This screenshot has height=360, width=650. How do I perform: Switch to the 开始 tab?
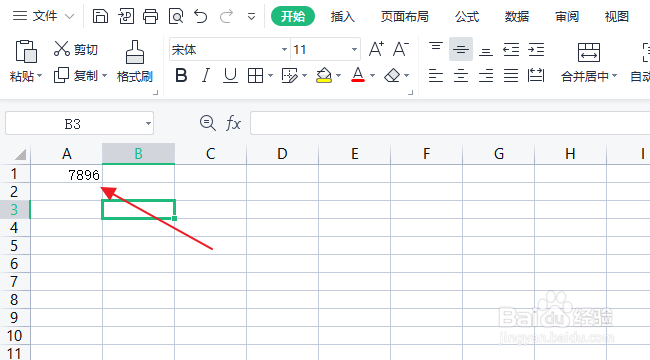pyautogui.click(x=293, y=16)
